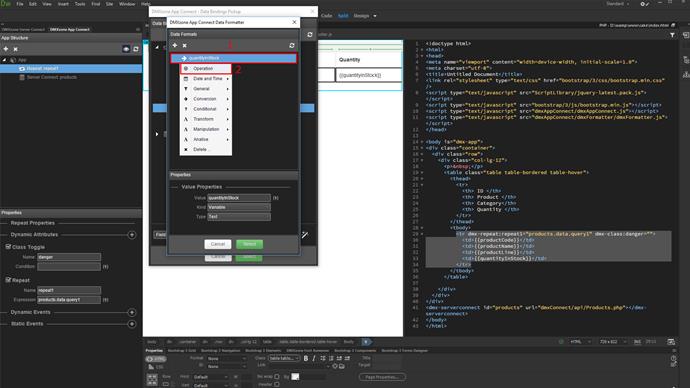Click the Dreamweaver Dw logo
This screenshot has height=388, width=690.
pyautogui.click(x=5, y=4)
